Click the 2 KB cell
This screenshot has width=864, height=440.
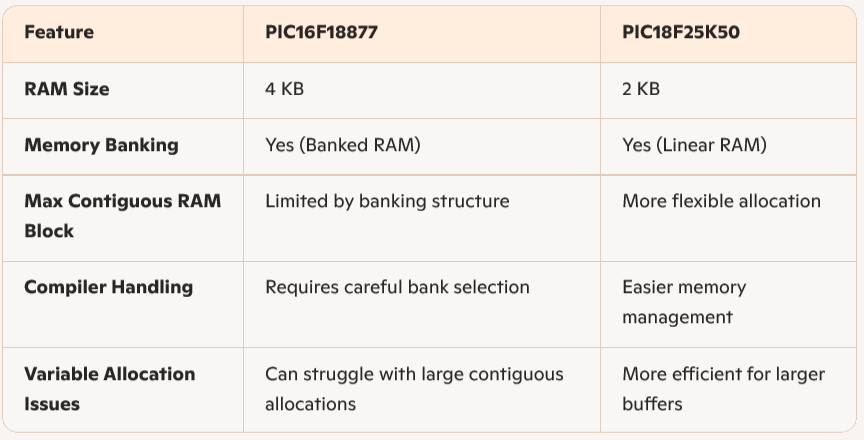(x=641, y=89)
